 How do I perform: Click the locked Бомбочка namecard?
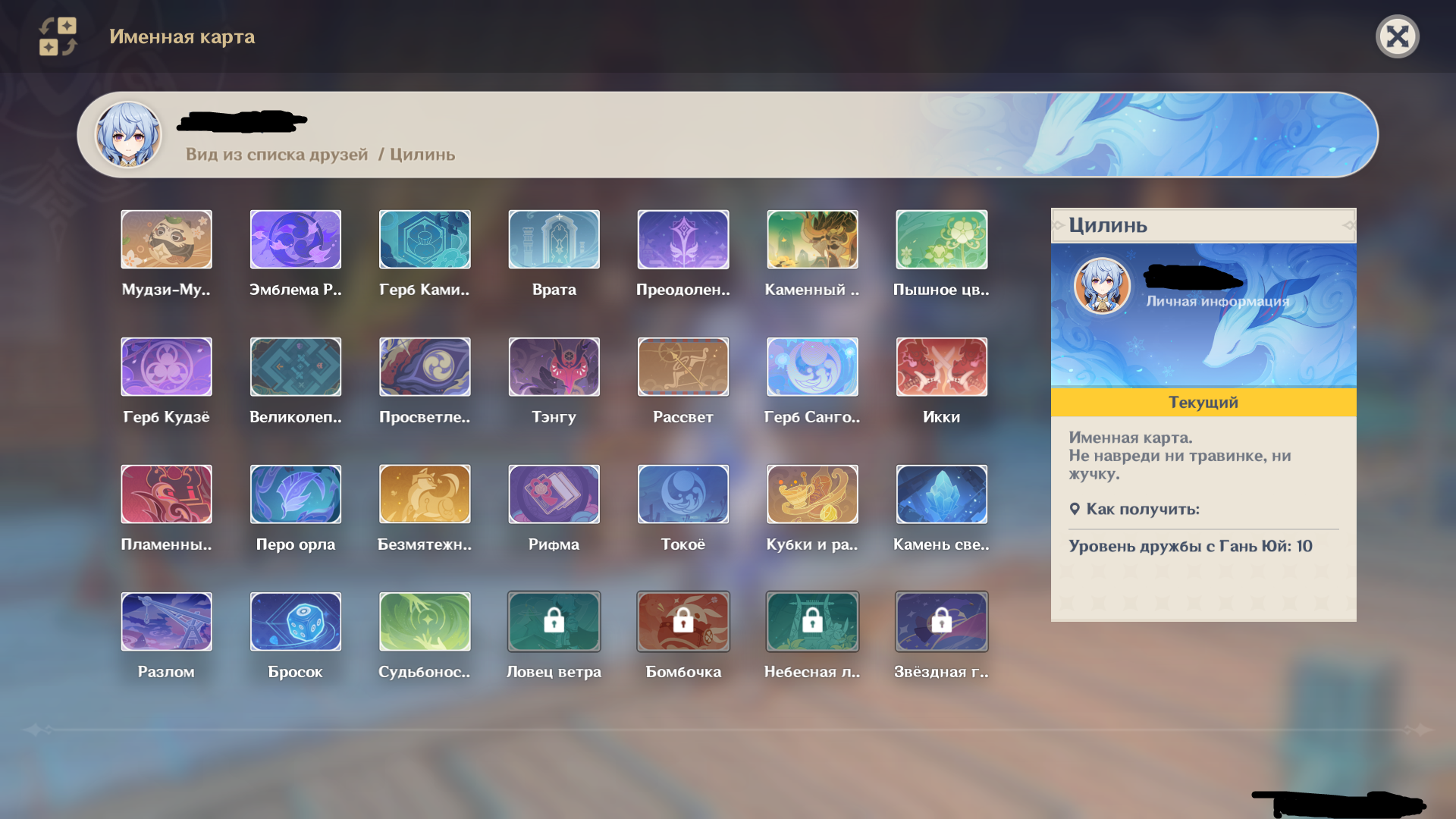[682, 622]
